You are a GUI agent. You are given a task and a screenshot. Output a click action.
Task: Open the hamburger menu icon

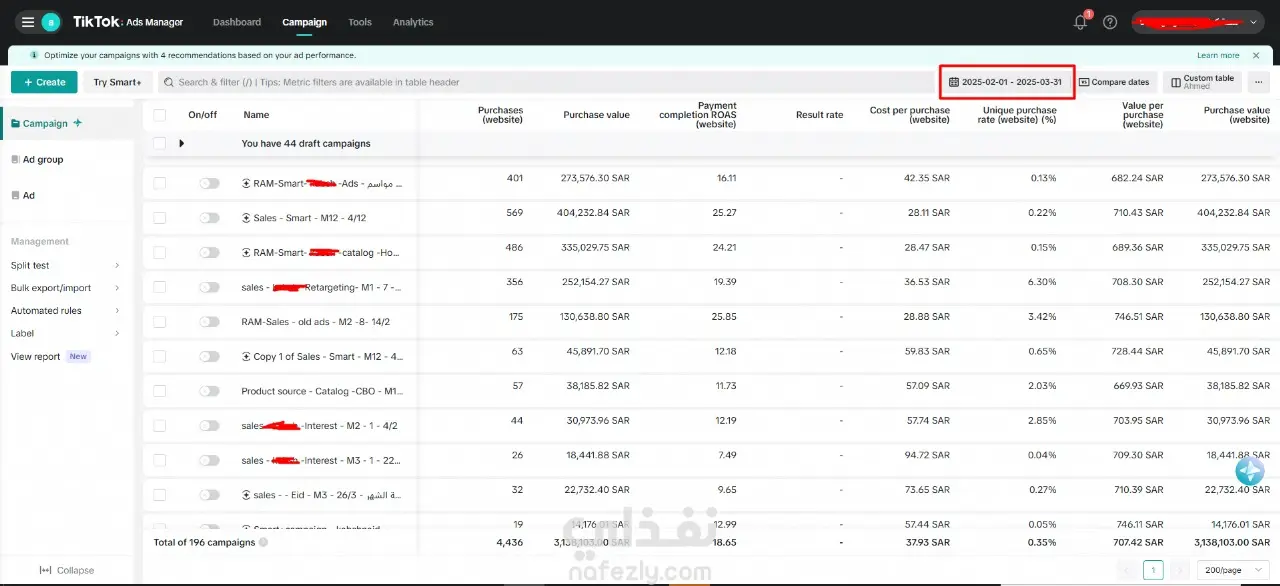click(x=27, y=22)
